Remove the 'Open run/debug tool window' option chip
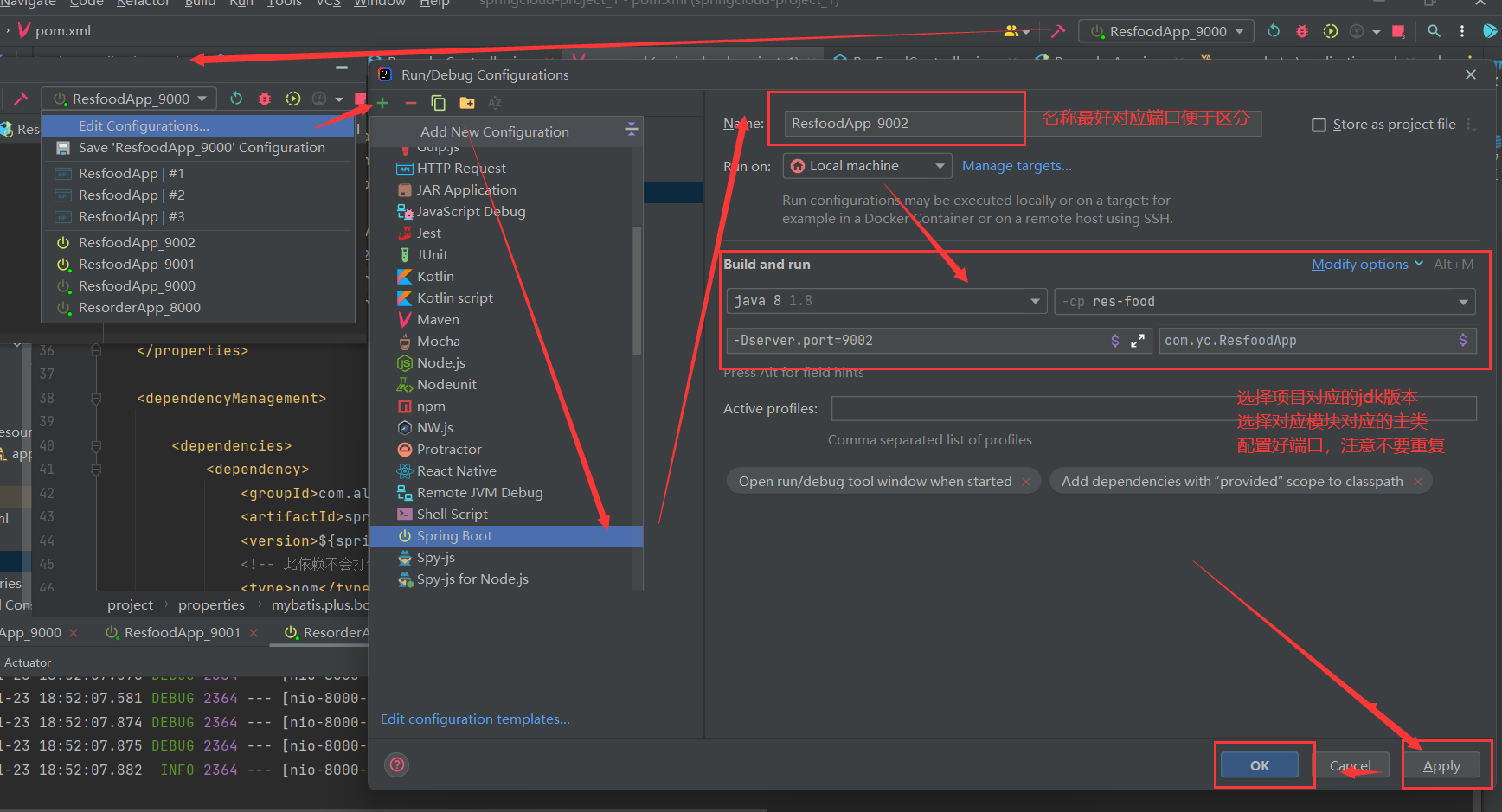The width and height of the screenshot is (1502, 812). point(1026,482)
